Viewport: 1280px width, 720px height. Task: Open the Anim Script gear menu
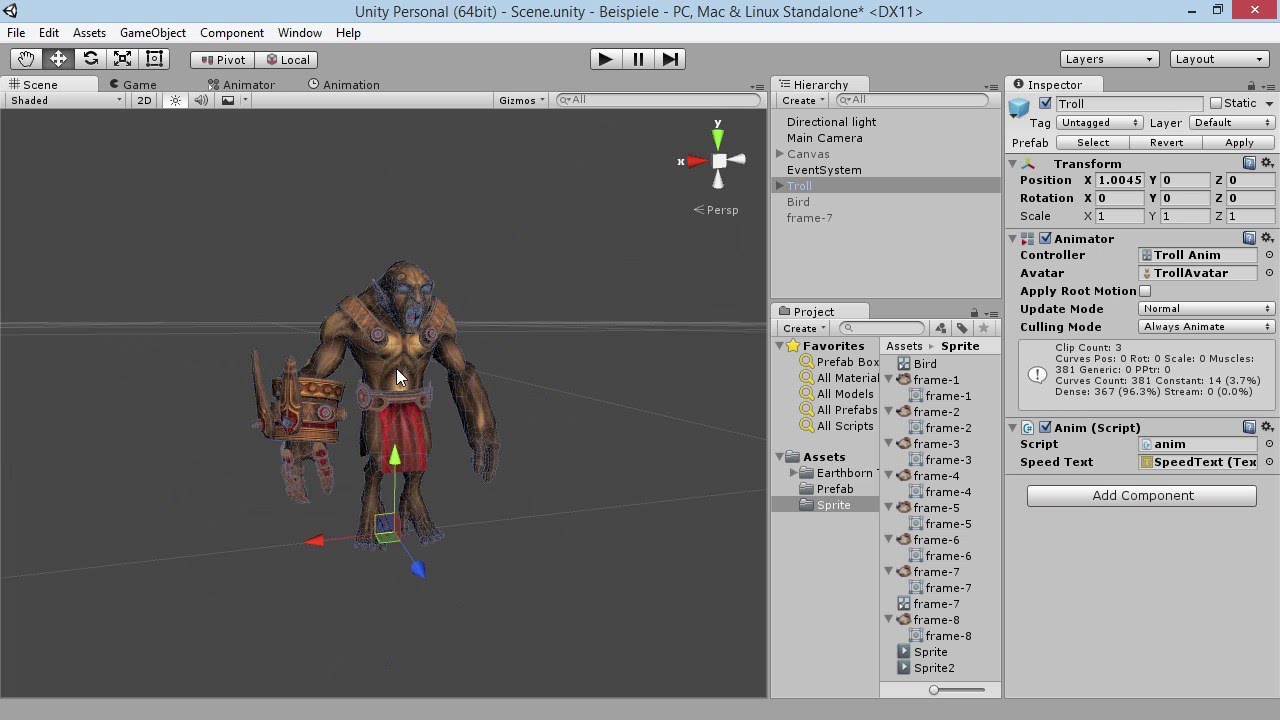(x=1267, y=427)
